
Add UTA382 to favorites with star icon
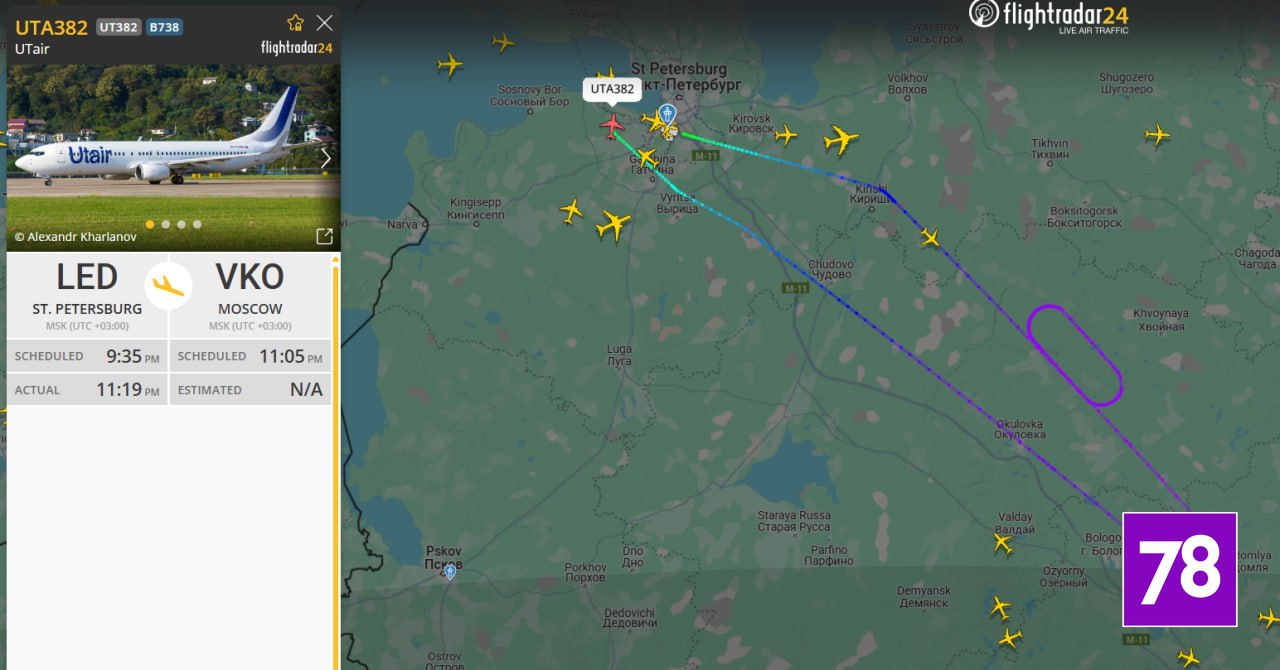(295, 23)
